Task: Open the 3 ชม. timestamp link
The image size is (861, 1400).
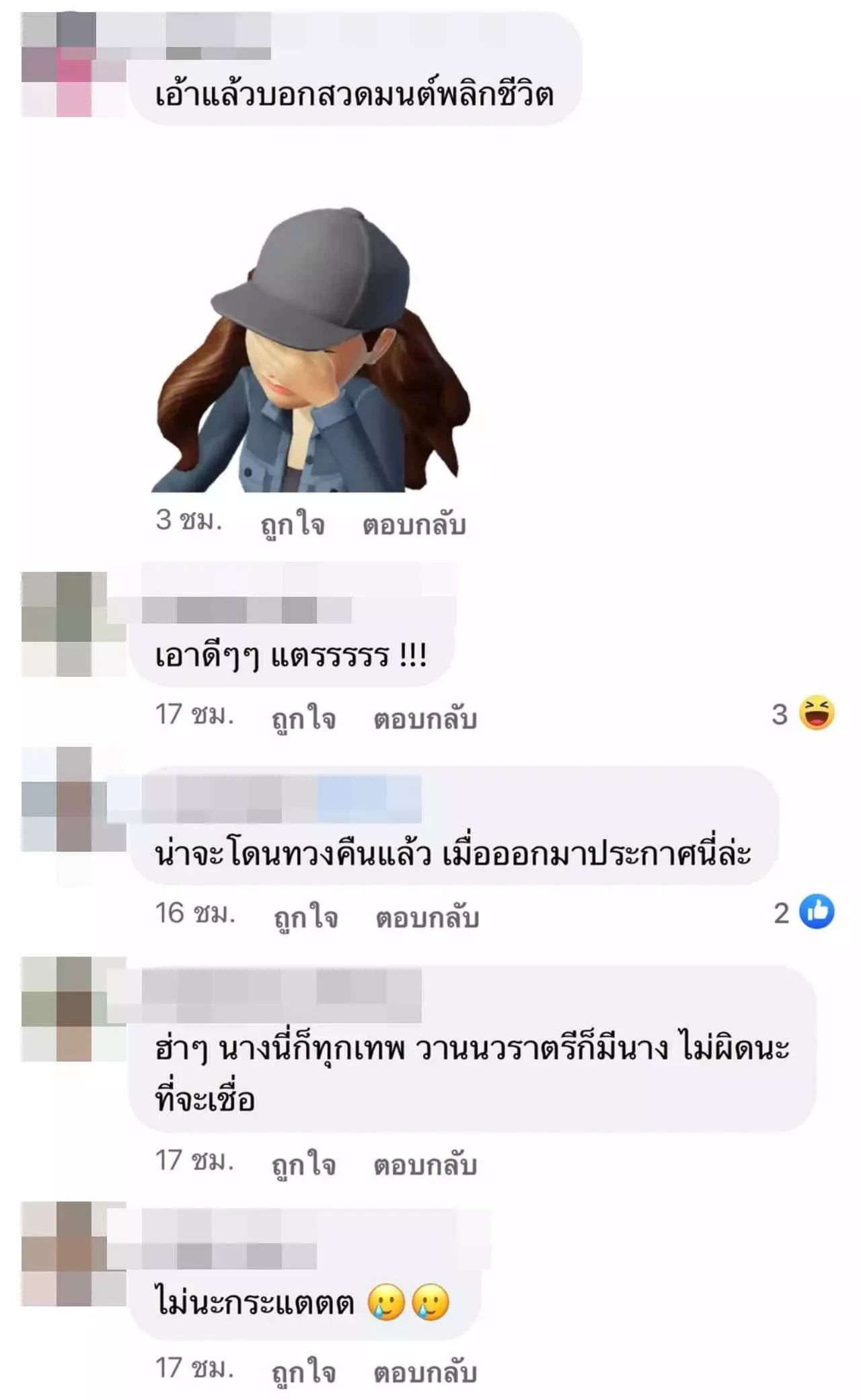Action: pyautogui.click(x=188, y=520)
